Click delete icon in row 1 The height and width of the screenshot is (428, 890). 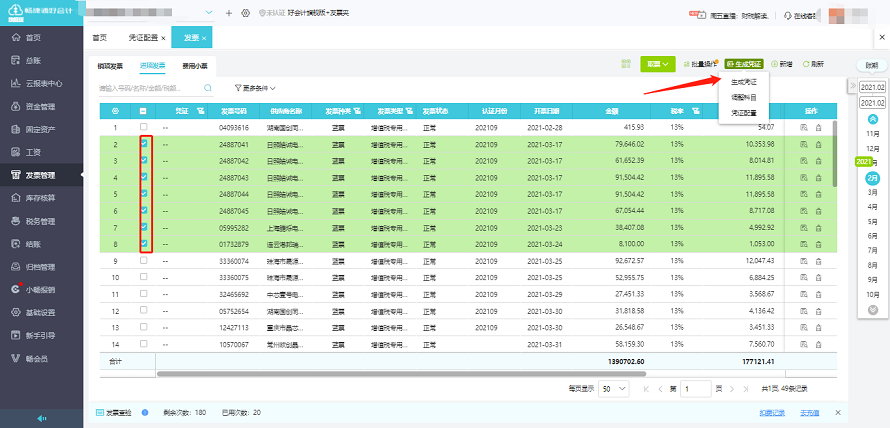pyautogui.click(x=819, y=127)
